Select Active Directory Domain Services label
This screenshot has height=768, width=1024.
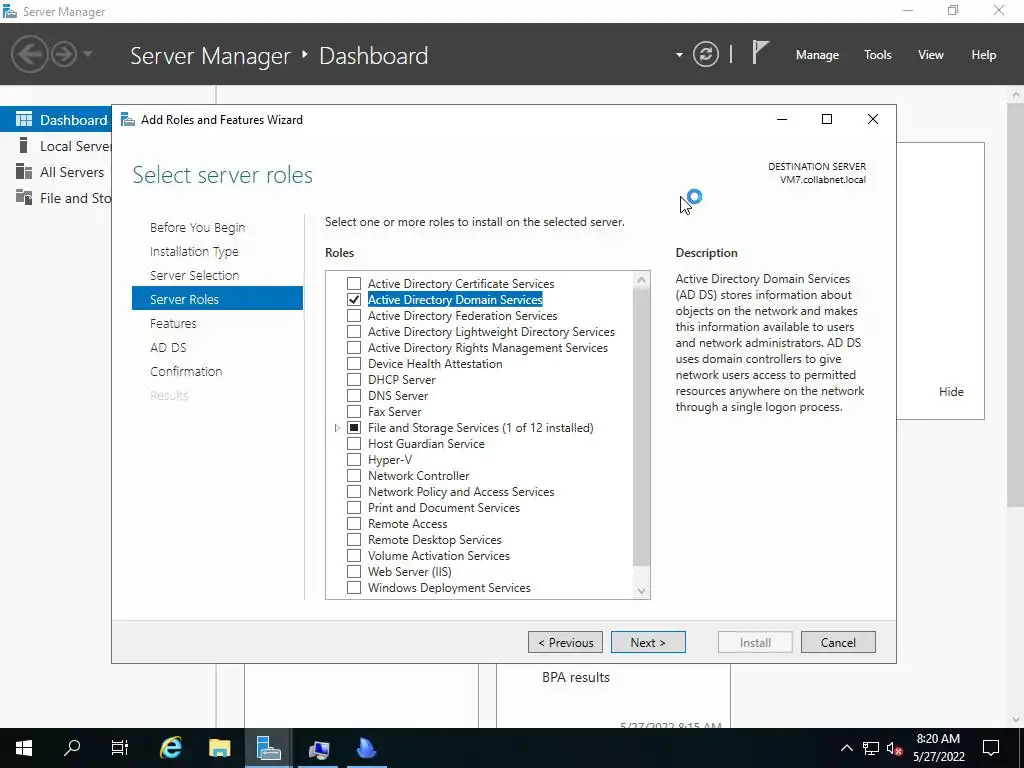(455, 300)
